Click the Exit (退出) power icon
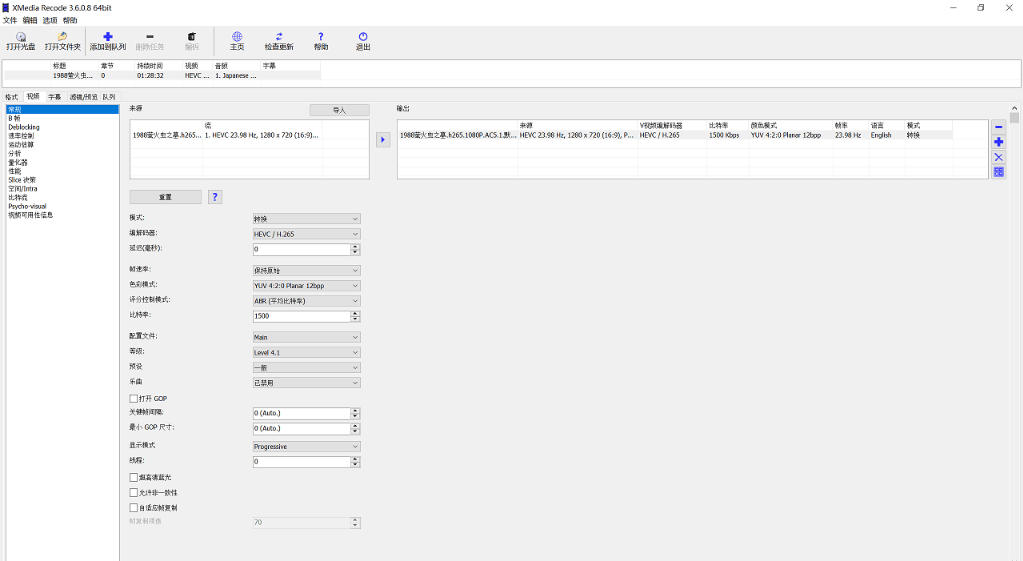This screenshot has width=1023, height=561. click(x=363, y=37)
